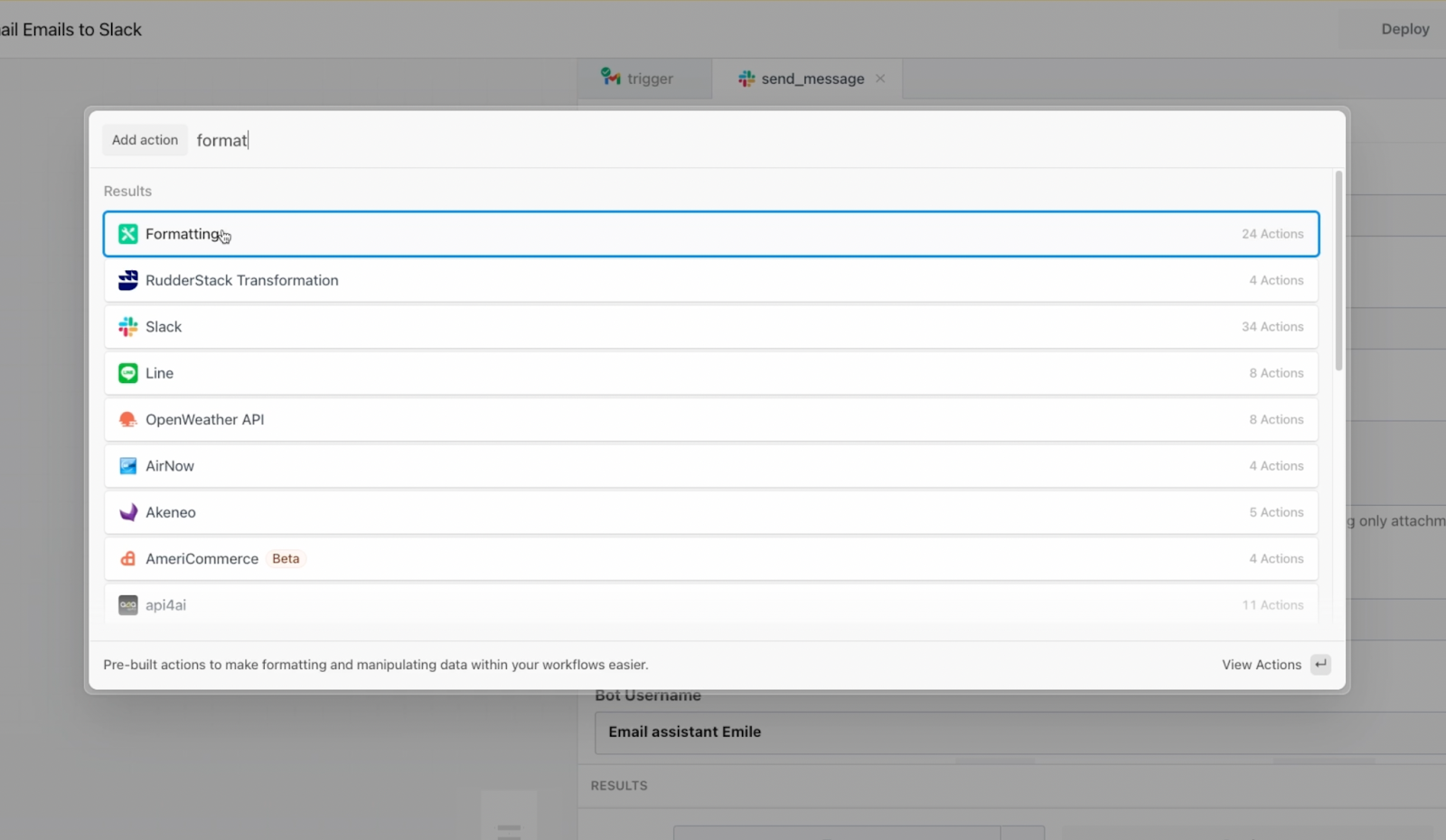Click '34 Actions' on the Slack row
1446x840 pixels.
point(1272,327)
